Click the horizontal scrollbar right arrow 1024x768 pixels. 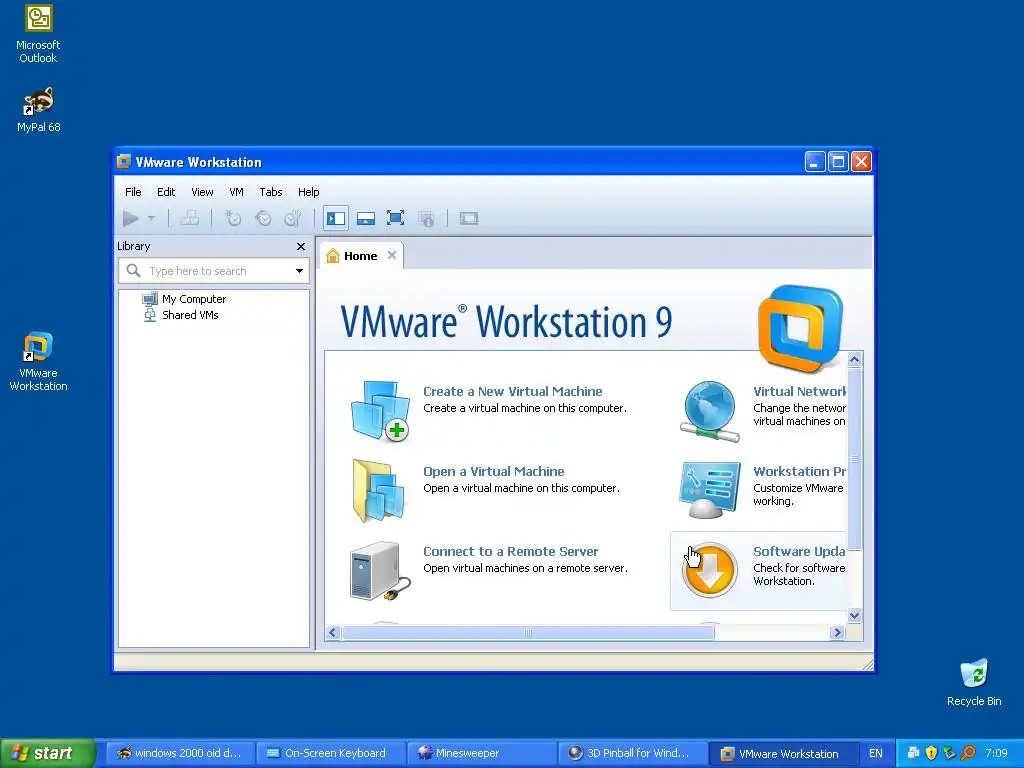(x=837, y=632)
